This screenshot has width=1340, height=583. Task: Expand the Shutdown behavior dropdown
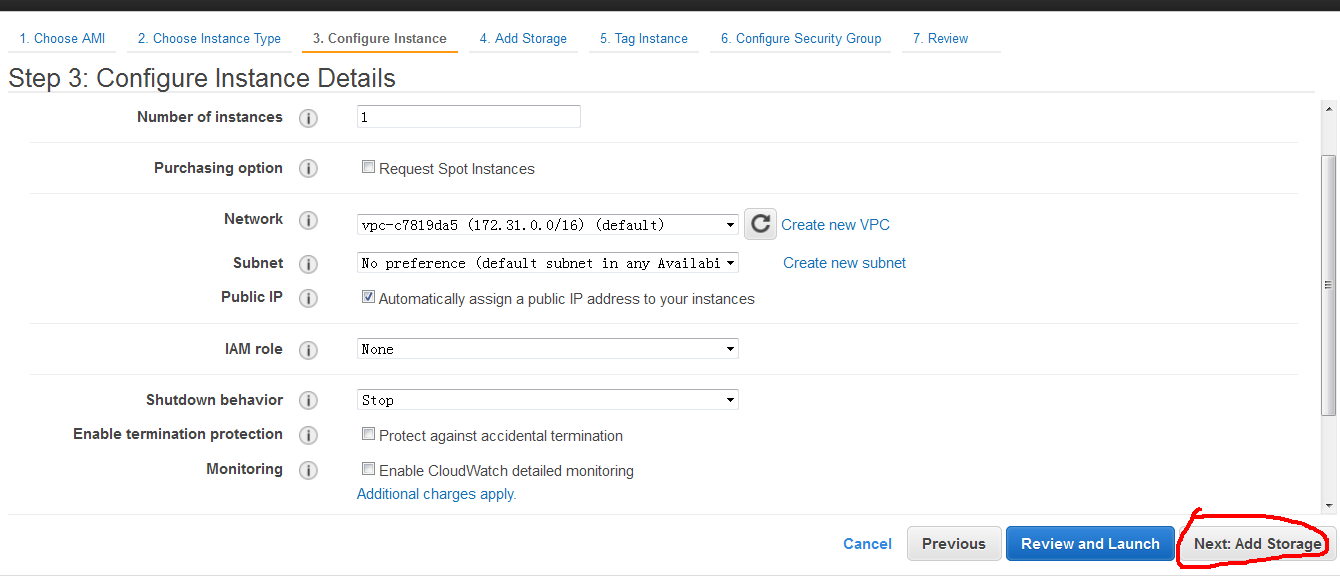coord(548,400)
